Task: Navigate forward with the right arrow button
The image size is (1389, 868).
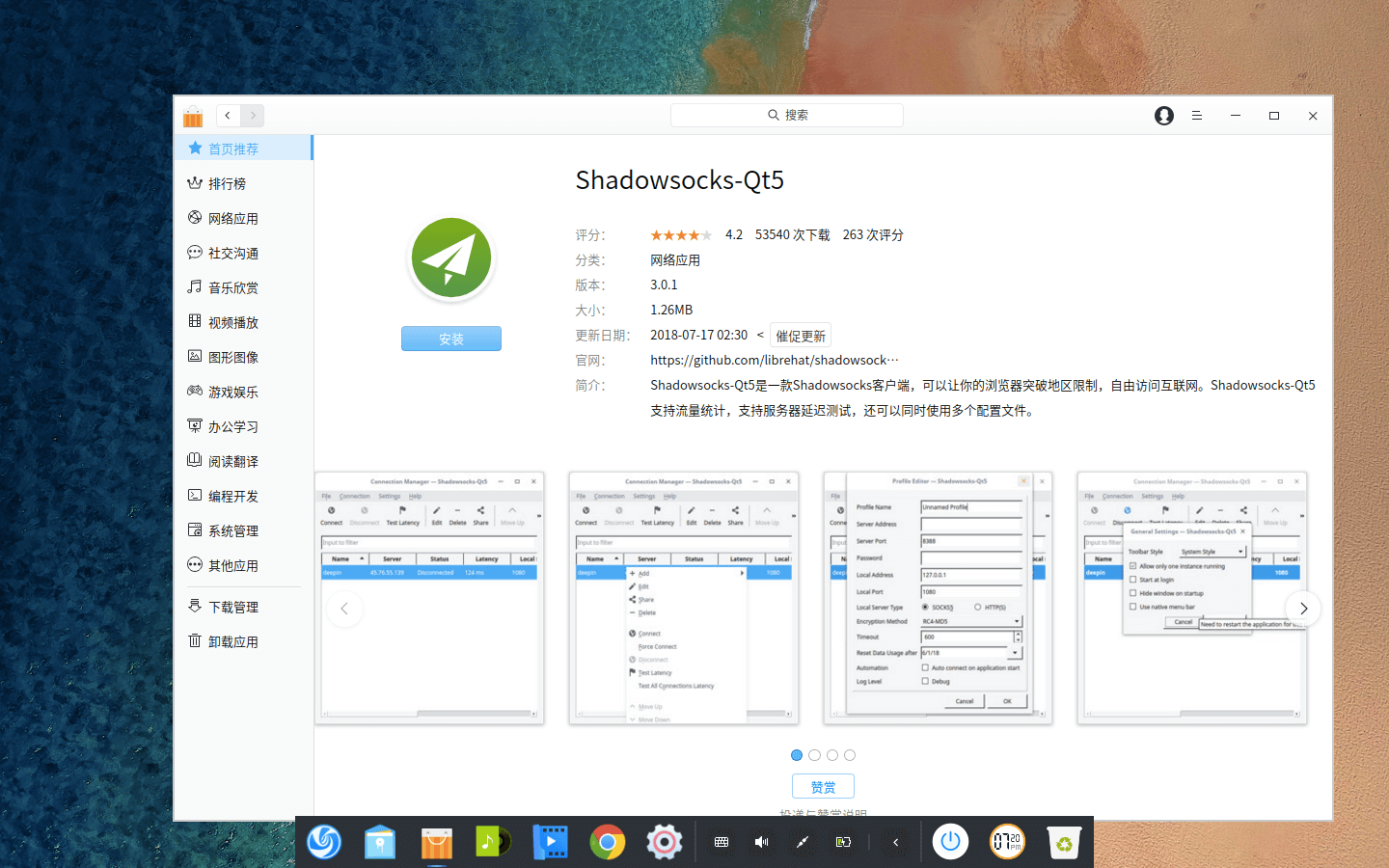Action: pos(253,116)
